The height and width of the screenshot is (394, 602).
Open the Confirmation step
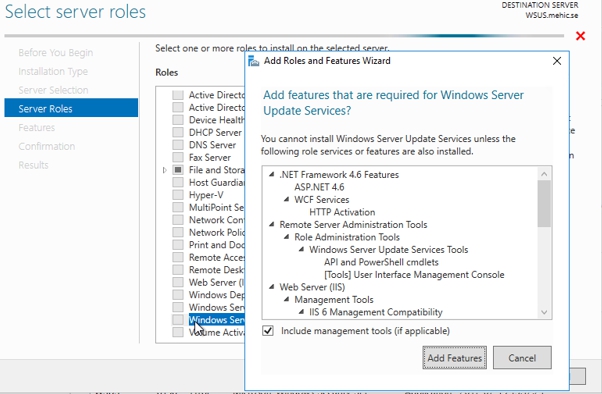coord(46,146)
